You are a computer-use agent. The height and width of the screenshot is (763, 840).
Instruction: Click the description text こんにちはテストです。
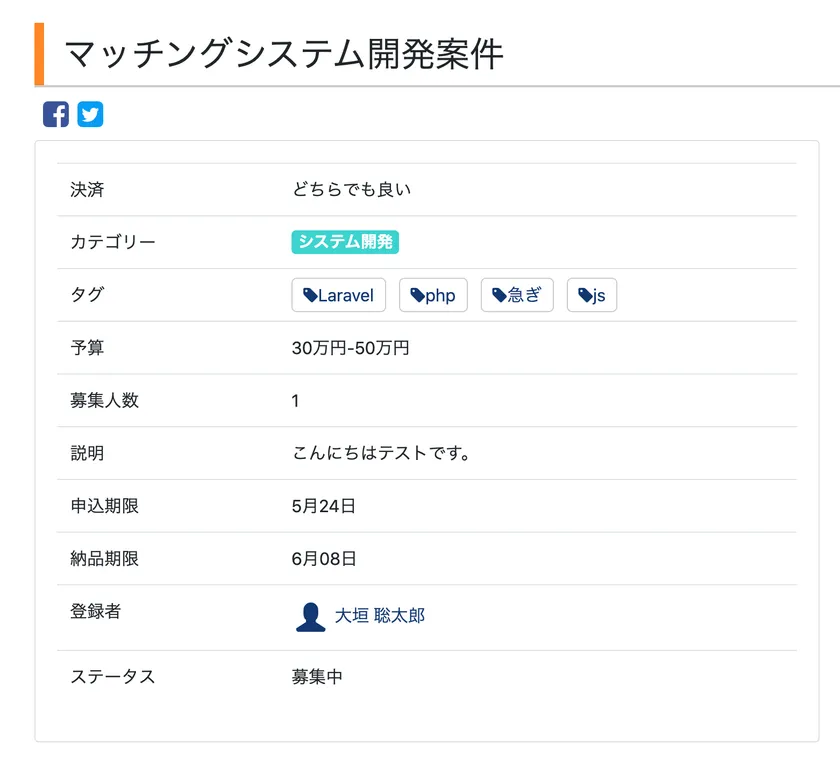[381, 453]
